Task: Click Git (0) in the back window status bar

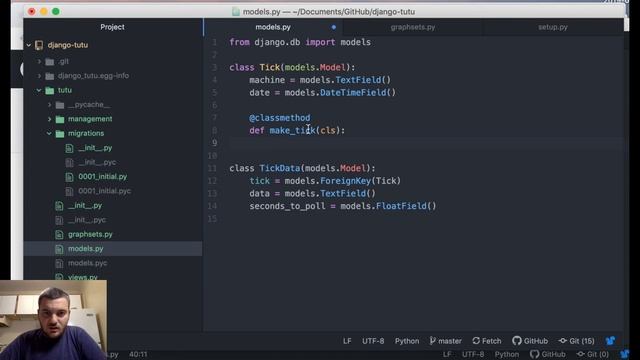Action: point(593,354)
